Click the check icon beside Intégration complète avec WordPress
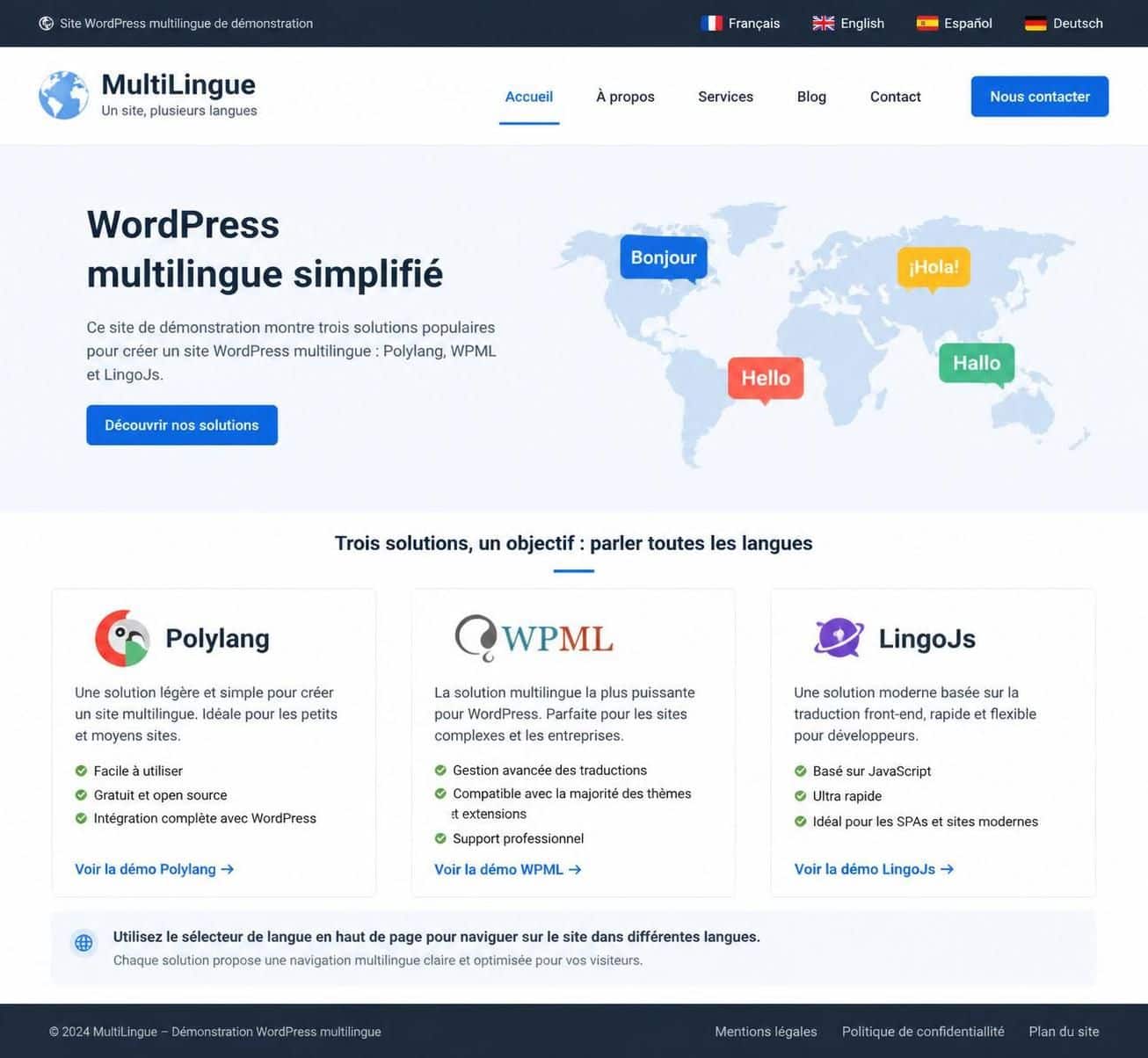 [x=81, y=818]
